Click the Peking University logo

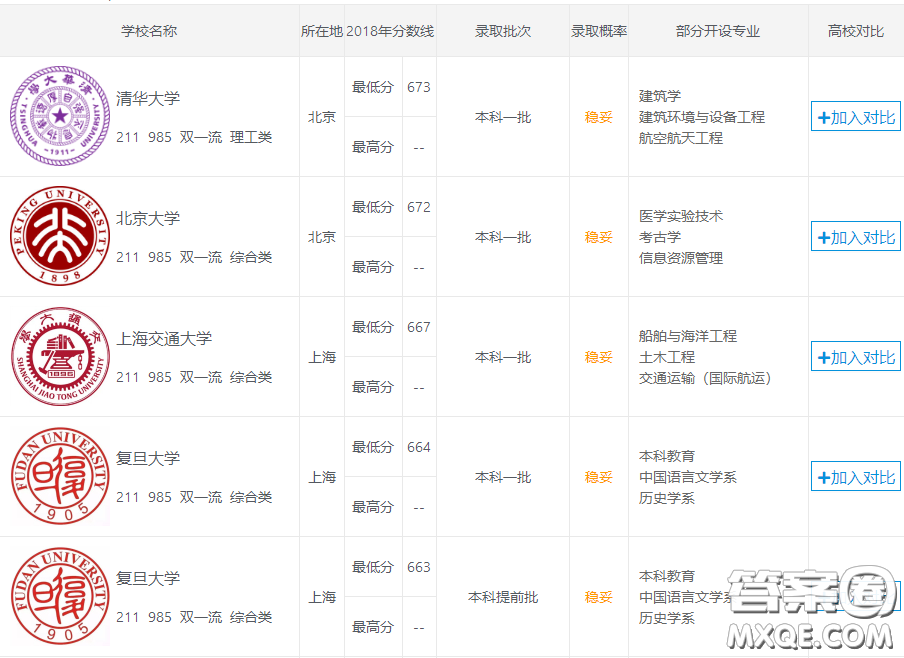tap(60, 236)
